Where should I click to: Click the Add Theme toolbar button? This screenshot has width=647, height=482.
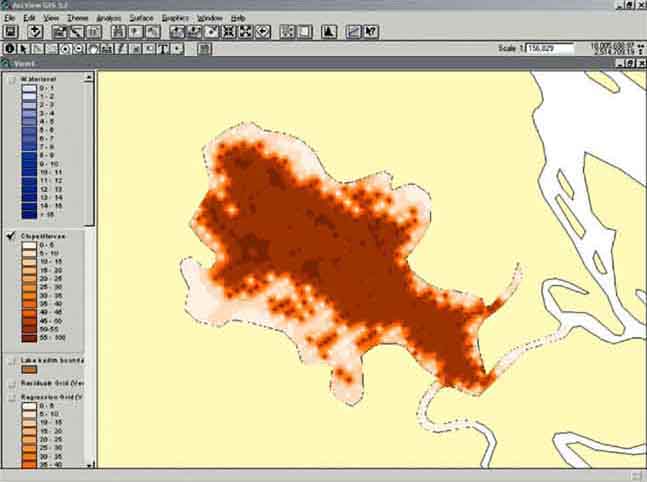(36, 32)
